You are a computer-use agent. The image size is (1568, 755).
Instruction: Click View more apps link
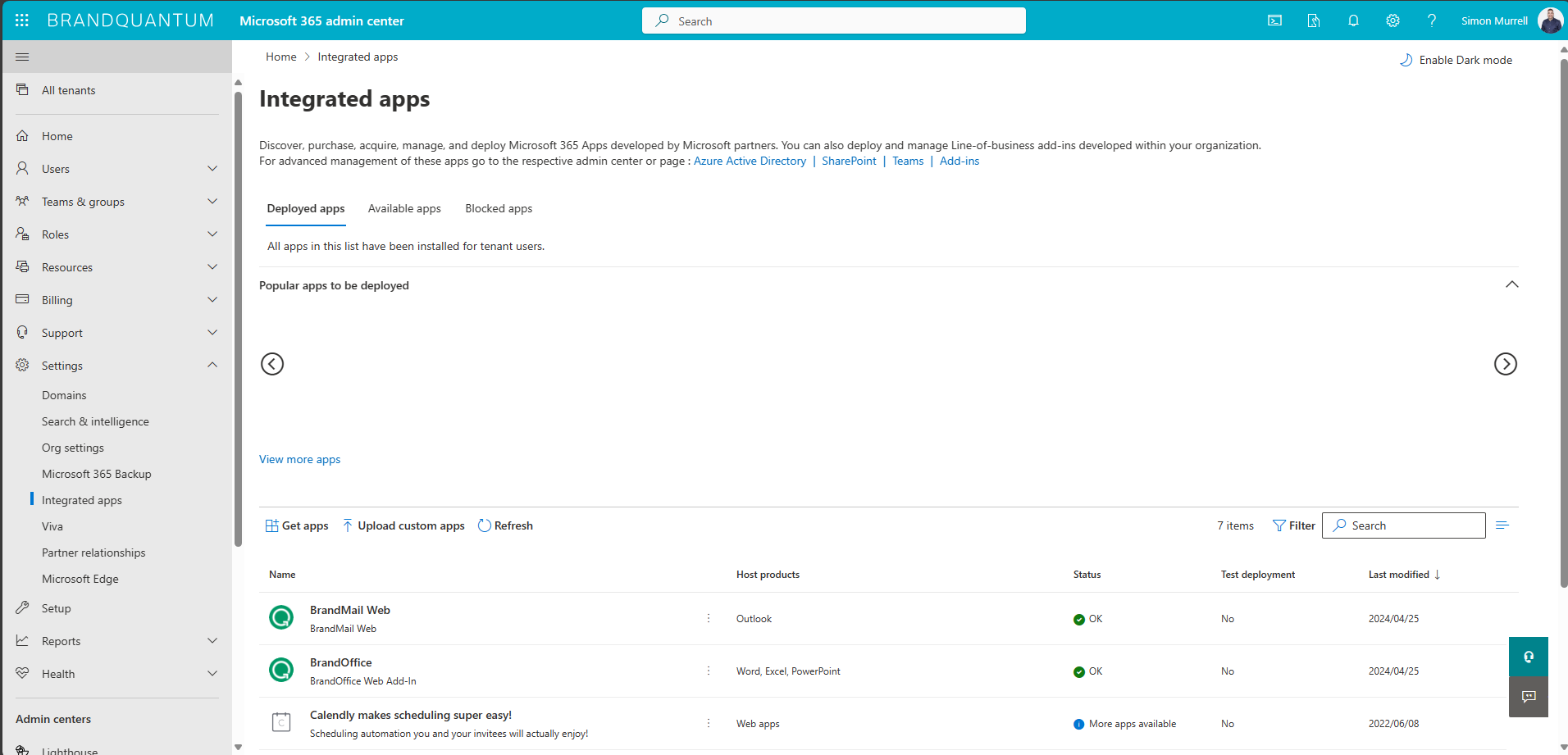click(x=299, y=460)
